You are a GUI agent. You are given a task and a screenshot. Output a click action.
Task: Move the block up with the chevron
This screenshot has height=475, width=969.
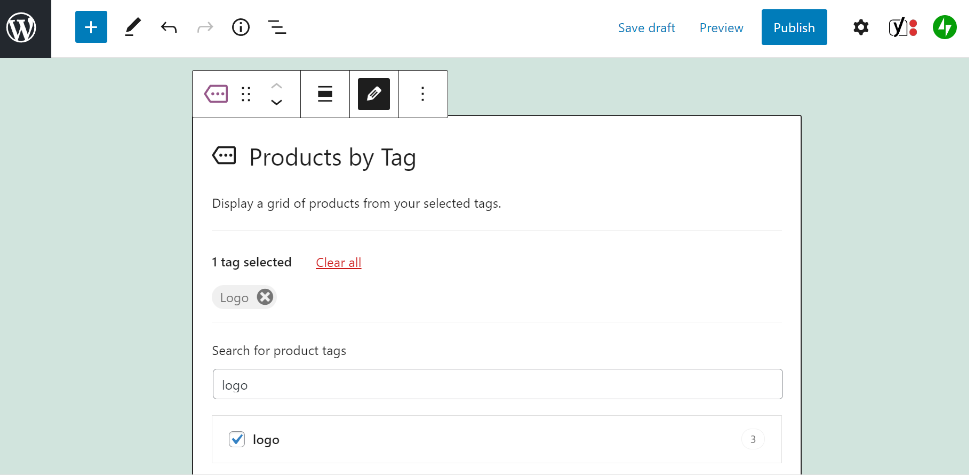[277, 85]
